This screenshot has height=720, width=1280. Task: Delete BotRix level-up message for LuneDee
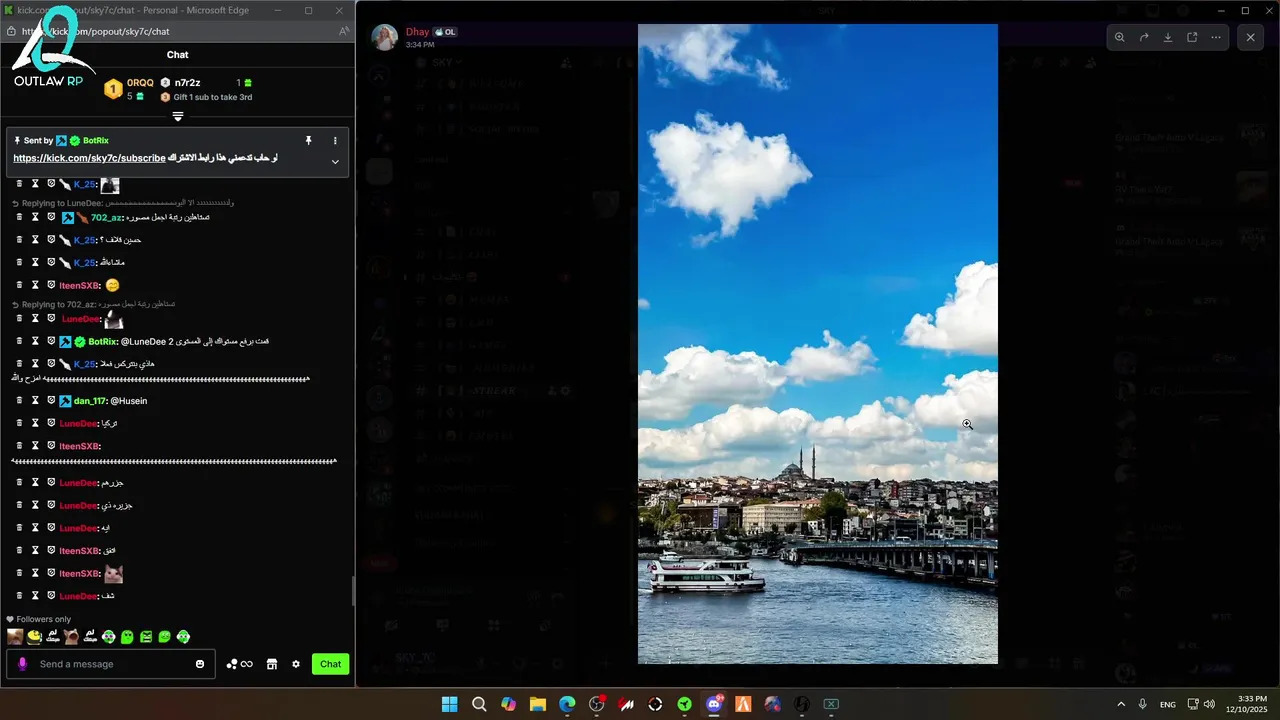[19, 341]
